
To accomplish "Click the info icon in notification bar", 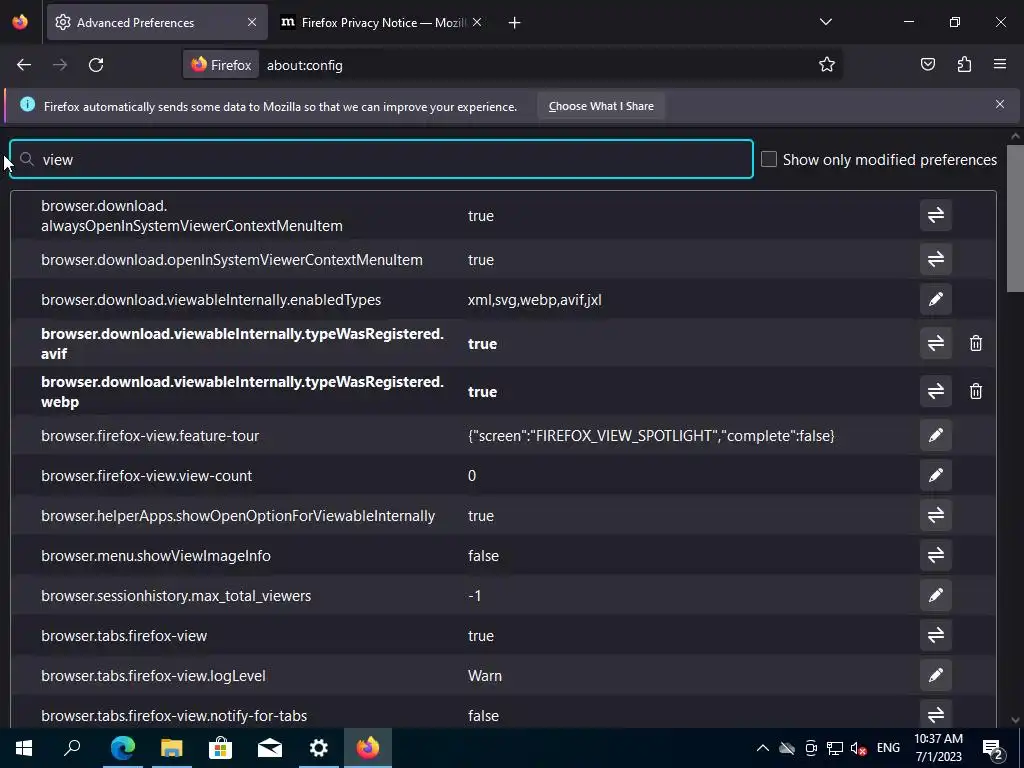I will click(x=27, y=104).
